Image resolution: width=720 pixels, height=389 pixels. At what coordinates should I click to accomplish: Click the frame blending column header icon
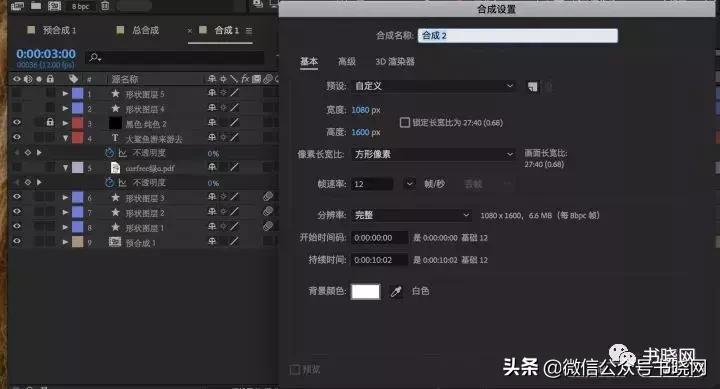pyautogui.click(x=256, y=79)
